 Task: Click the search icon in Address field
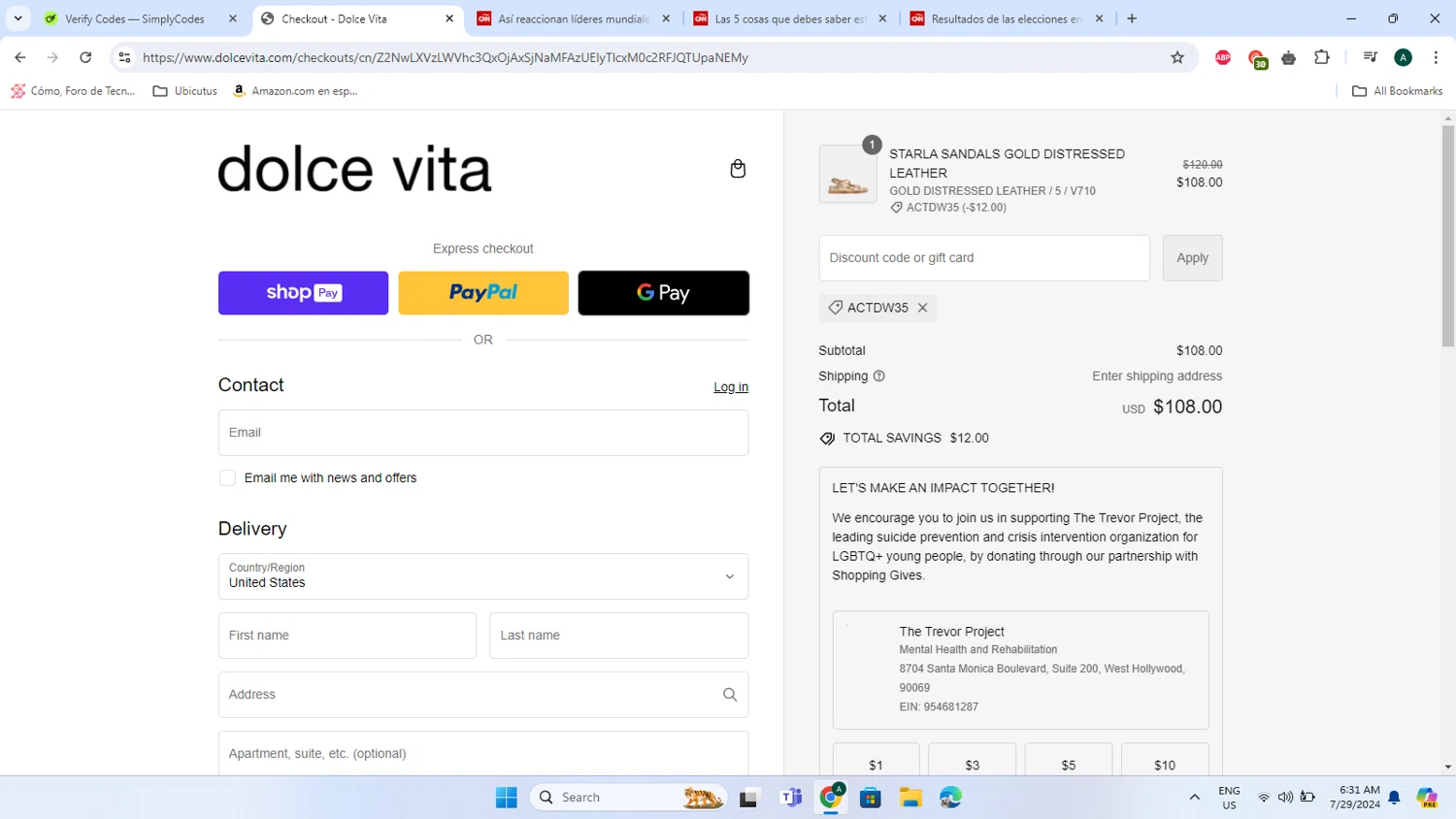[x=730, y=695]
